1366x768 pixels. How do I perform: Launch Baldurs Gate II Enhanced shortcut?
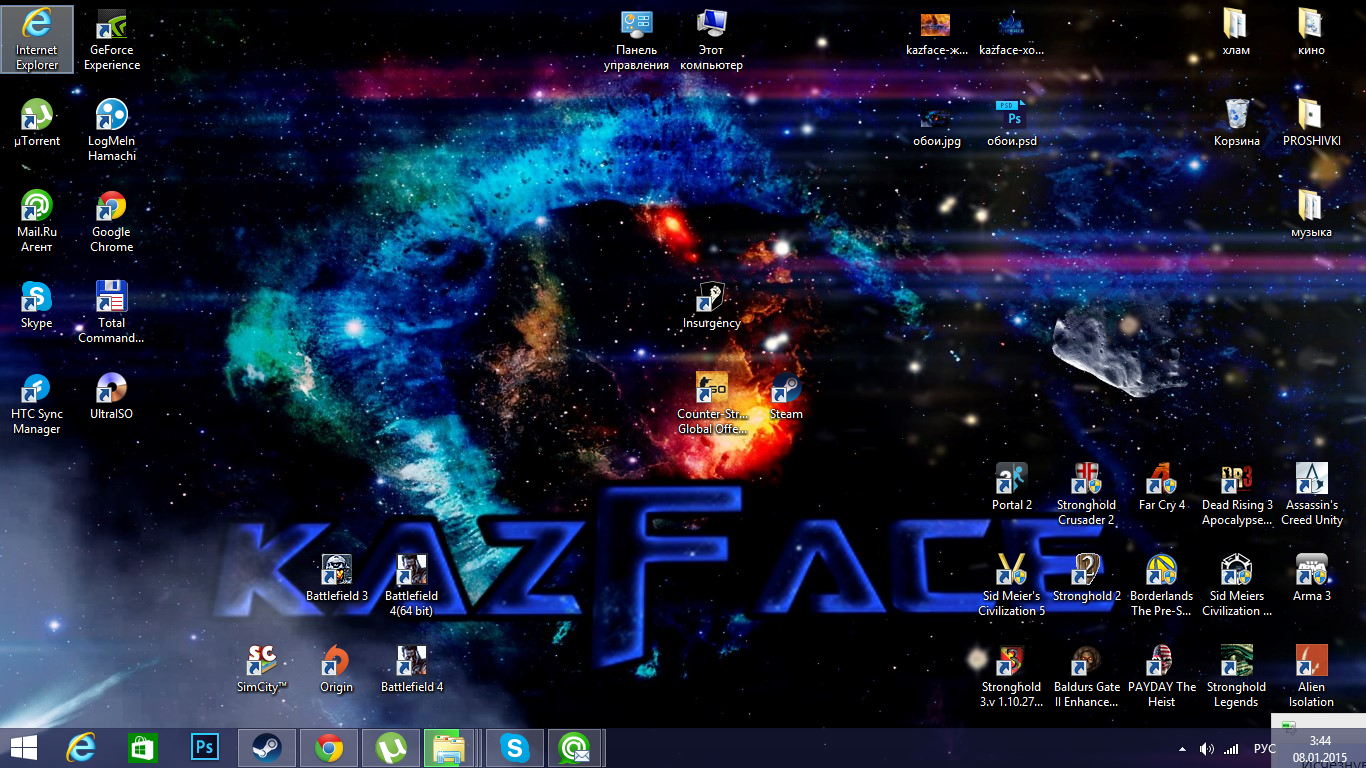[1087, 675]
